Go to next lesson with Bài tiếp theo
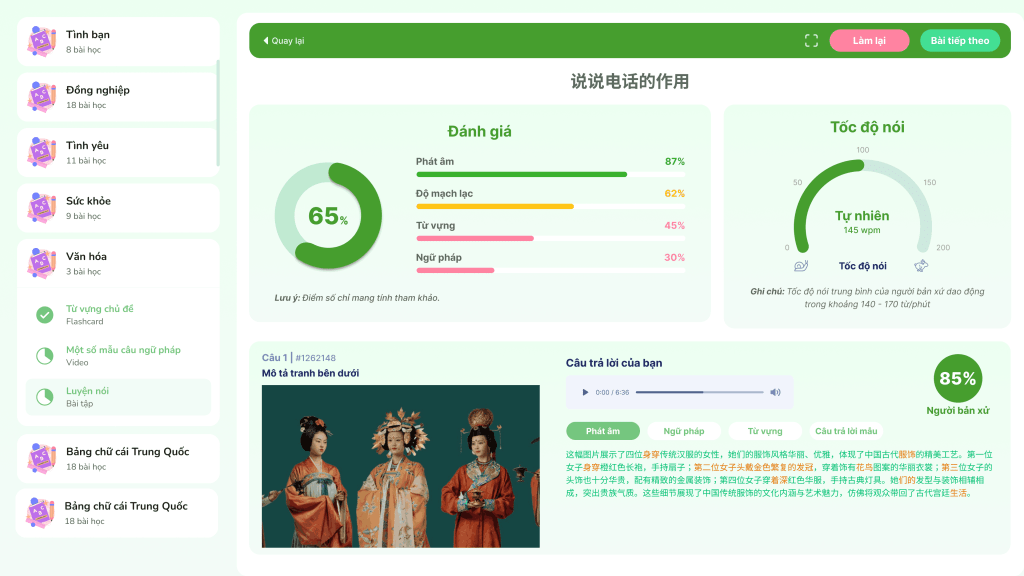The height and width of the screenshot is (576, 1024). (x=959, y=41)
